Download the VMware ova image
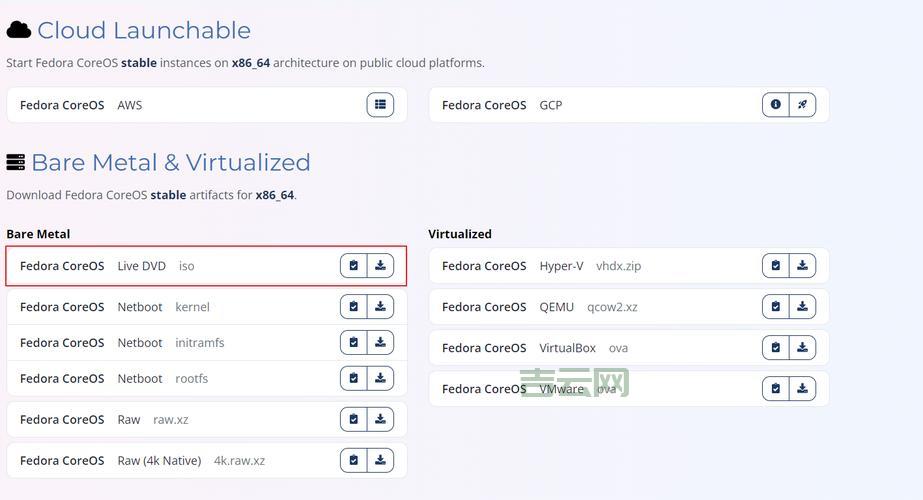Image resolution: width=923 pixels, height=500 pixels. 802,389
